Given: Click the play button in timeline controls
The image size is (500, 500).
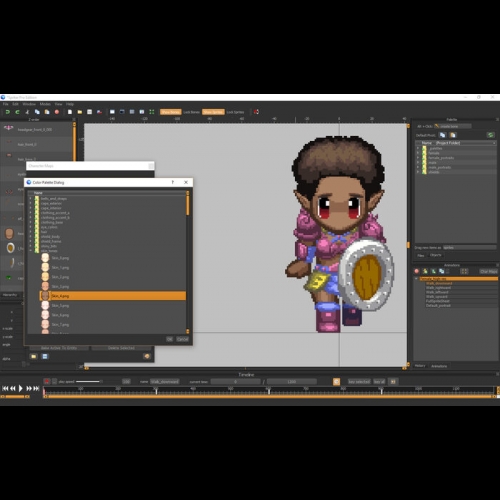Looking at the screenshot, I should [x=21, y=388].
